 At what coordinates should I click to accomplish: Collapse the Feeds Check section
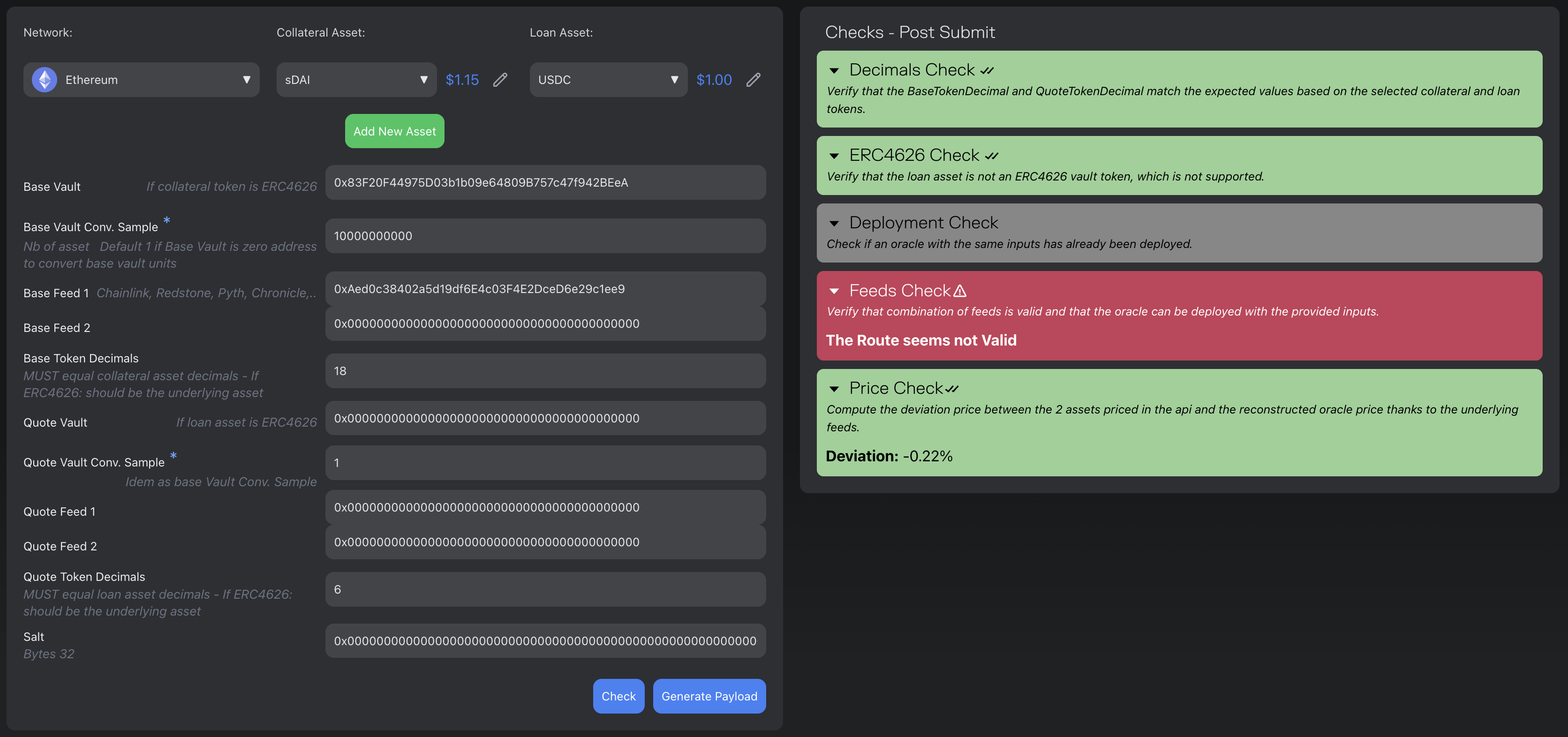pyautogui.click(x=834, y=291)
